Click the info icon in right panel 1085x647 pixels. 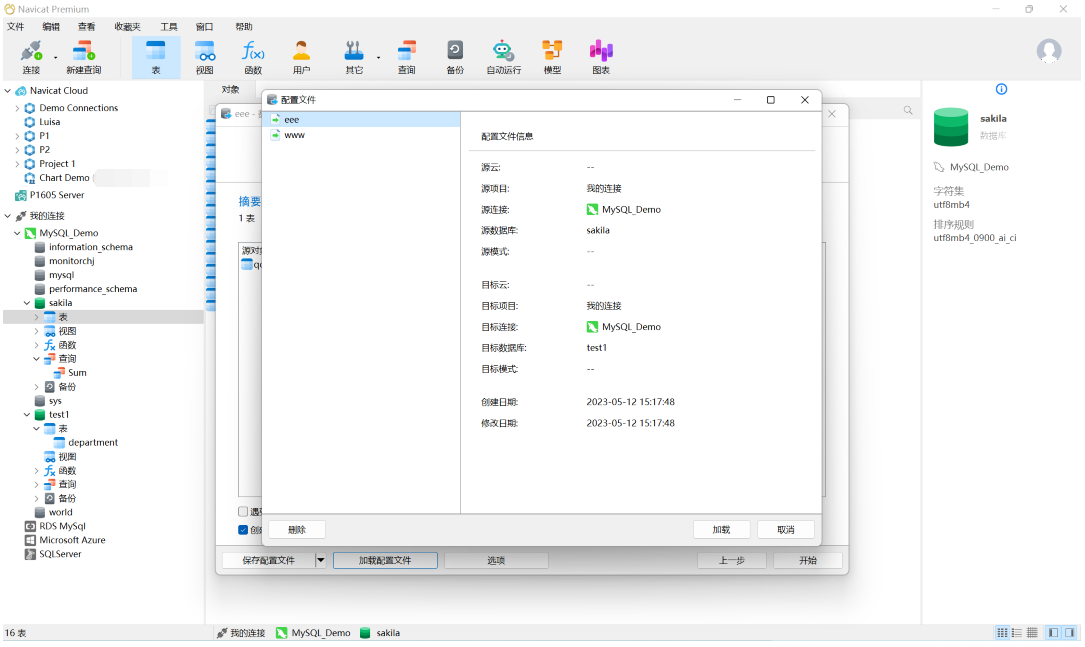coord(1001,89)
